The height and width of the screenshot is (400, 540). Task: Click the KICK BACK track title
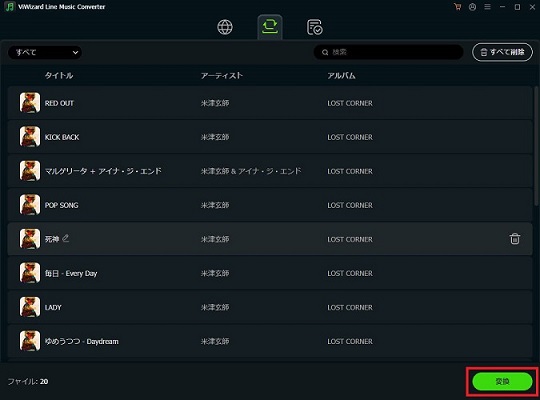tap(62, 137)
